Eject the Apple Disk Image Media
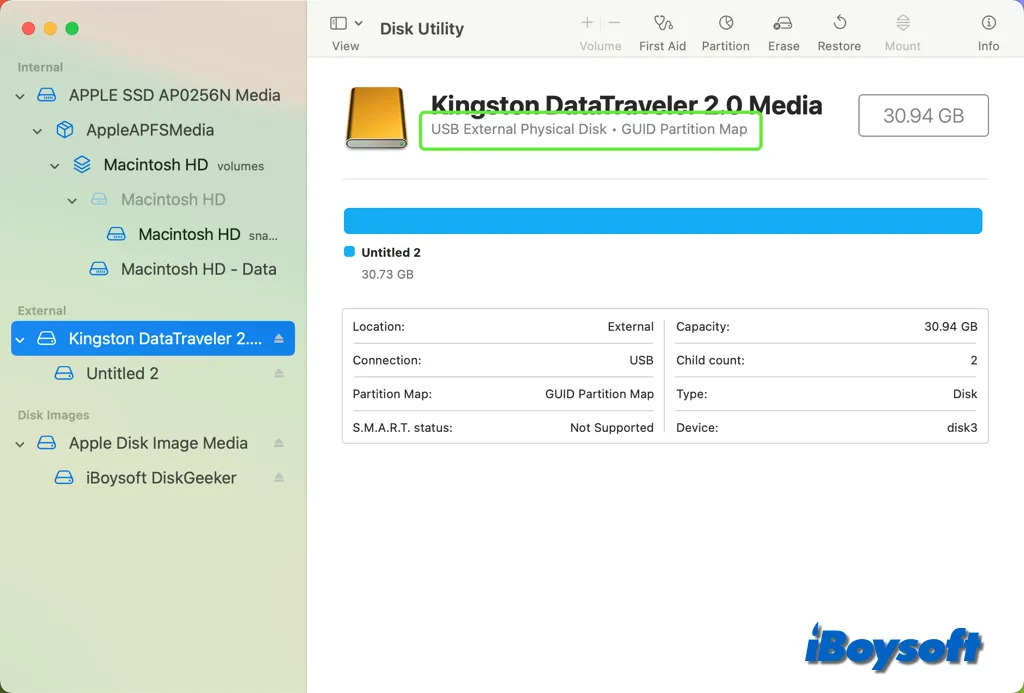1024x693 pixels. [279, 443]
